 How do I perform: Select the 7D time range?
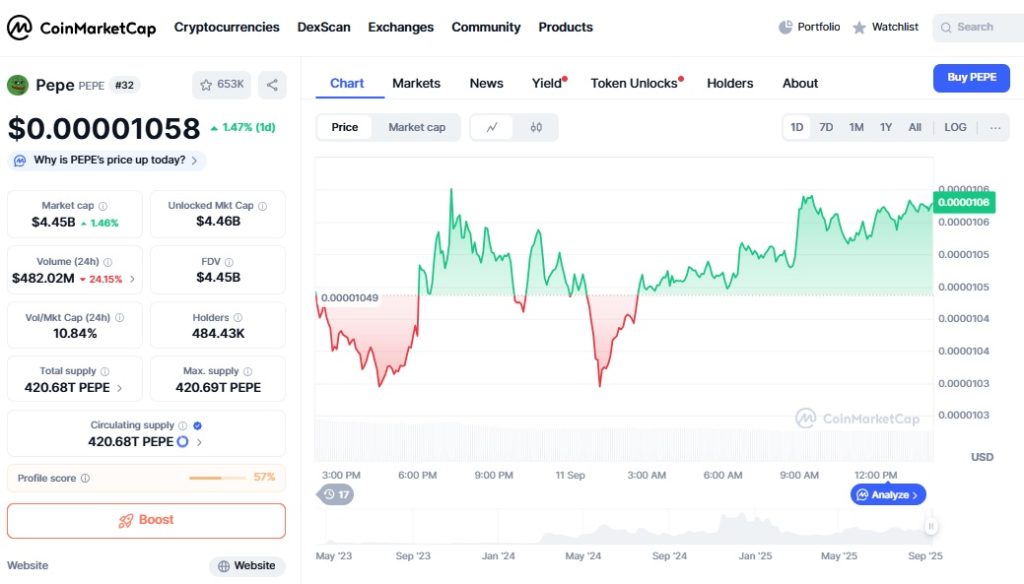click(x=826, y=127)
